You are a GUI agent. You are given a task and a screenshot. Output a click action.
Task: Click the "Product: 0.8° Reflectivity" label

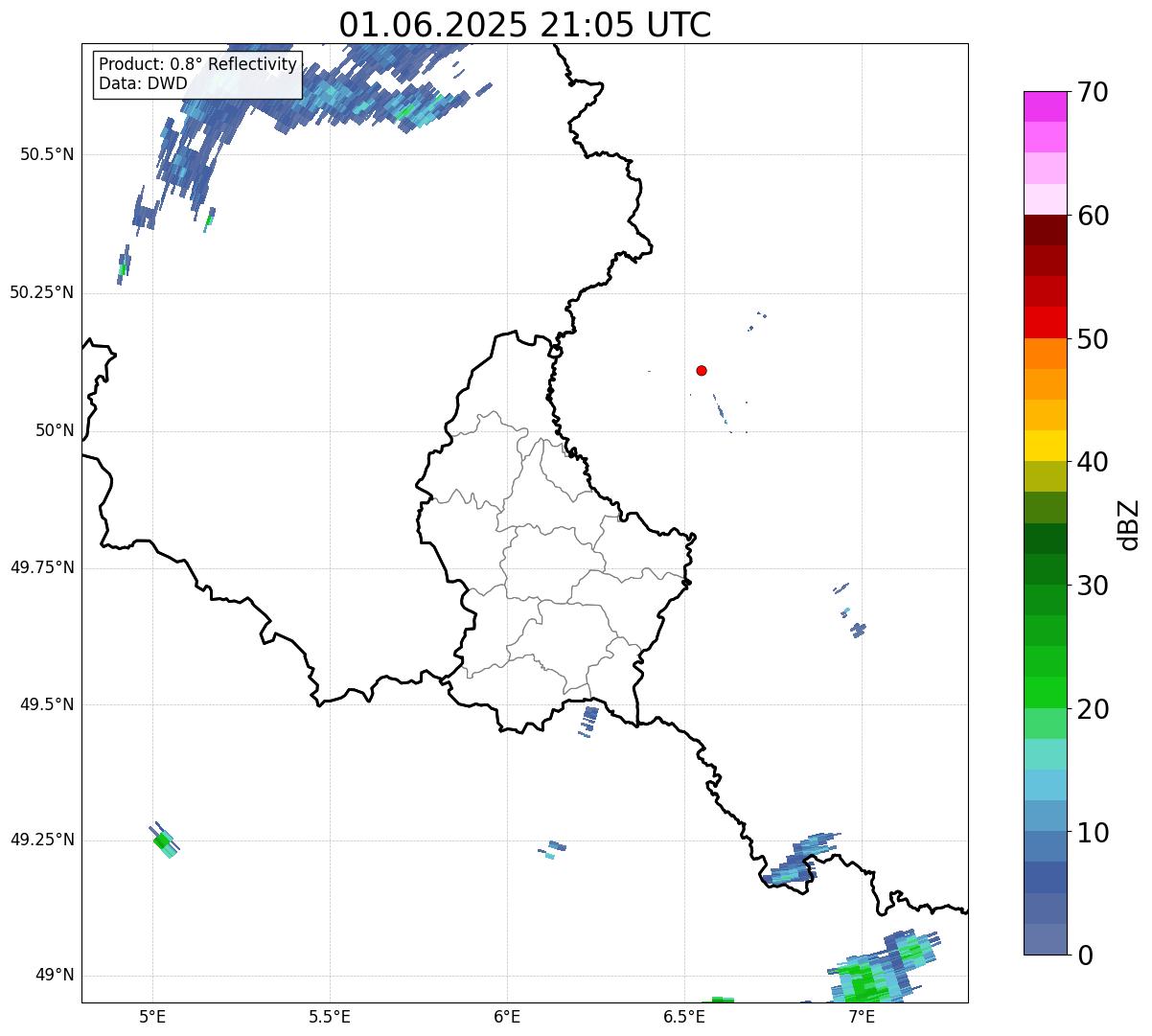point(197,64)
